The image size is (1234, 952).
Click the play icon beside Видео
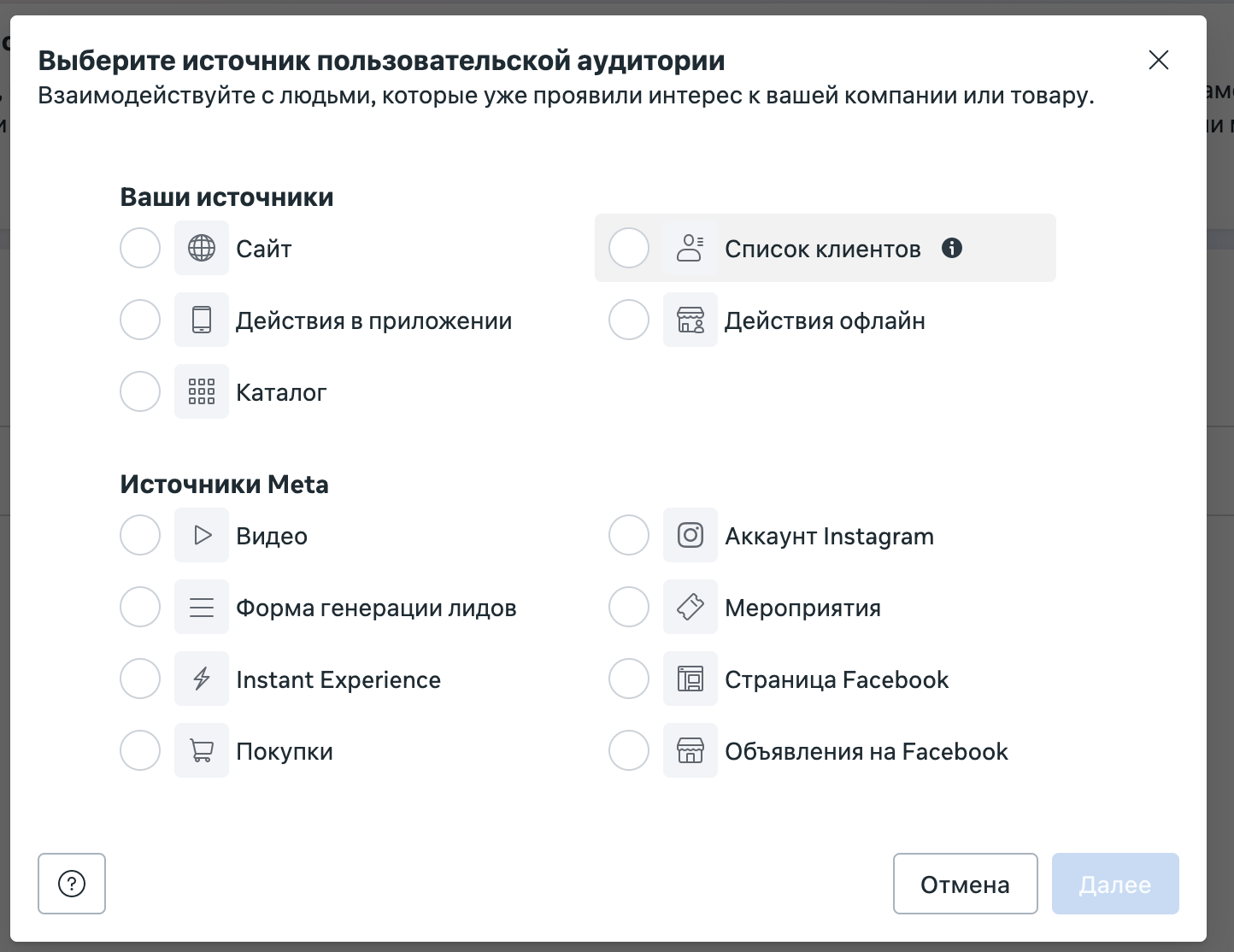click(202, 535)
